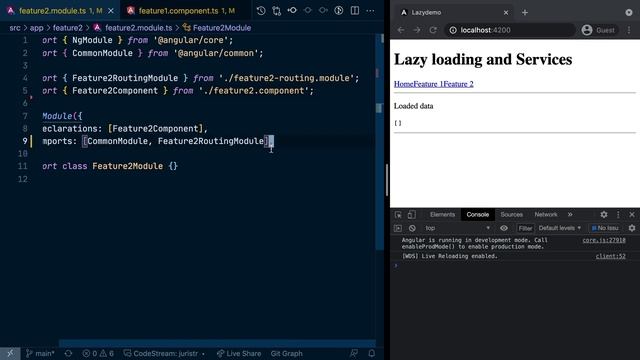
Task: Click the Feature 1 link on page
Action: 429,84
